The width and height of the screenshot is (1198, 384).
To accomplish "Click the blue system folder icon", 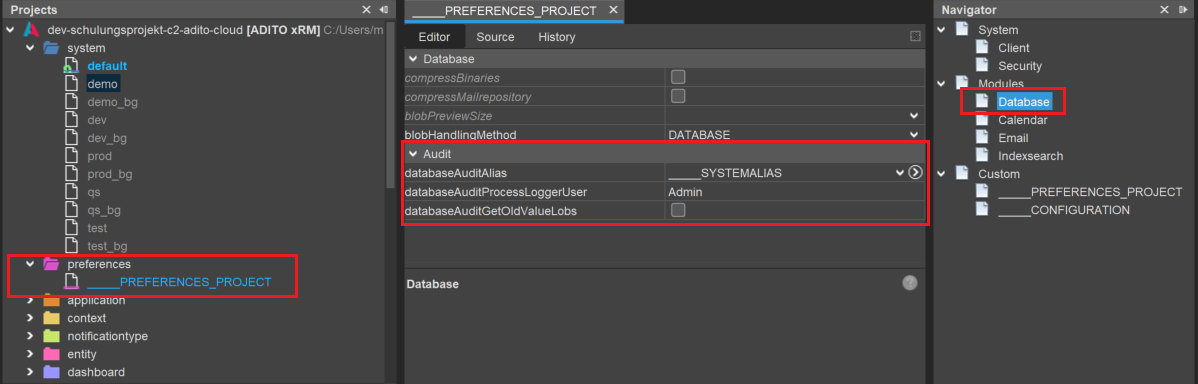I will [x=51, y=48].
